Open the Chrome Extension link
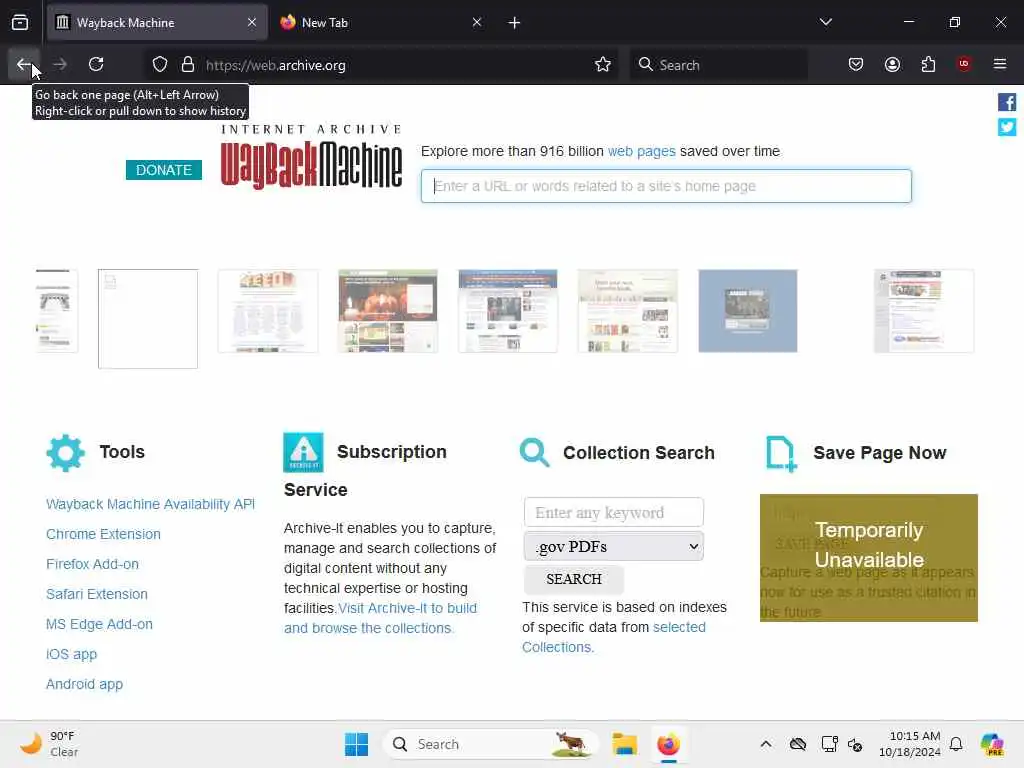The image size is (1024, 768). [x=103, y=534]
